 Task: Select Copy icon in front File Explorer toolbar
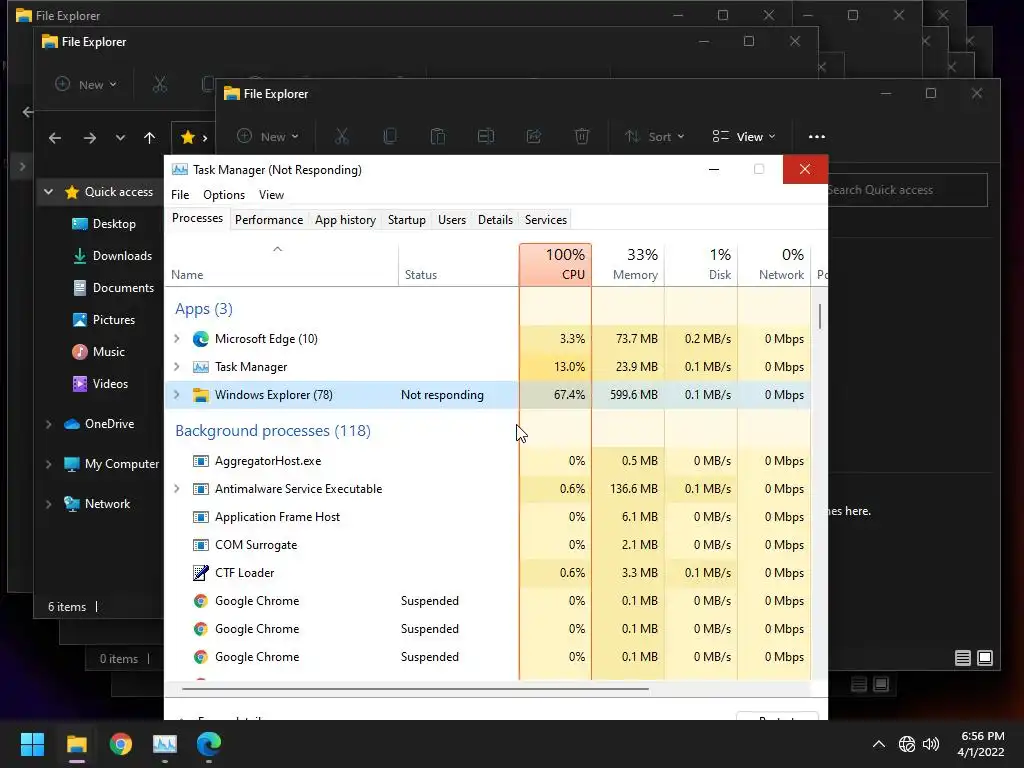coord(389,136)
